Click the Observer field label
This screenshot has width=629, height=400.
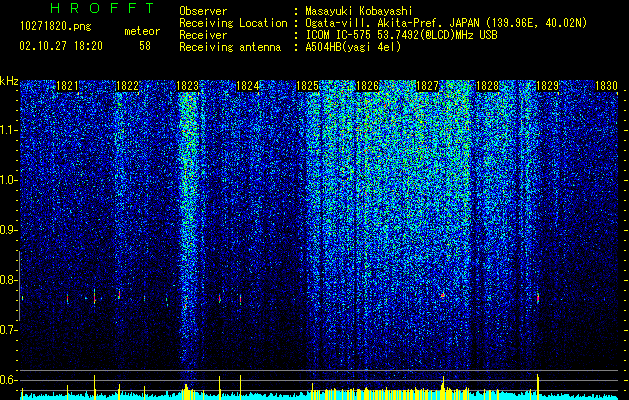[x=203, y=11]
